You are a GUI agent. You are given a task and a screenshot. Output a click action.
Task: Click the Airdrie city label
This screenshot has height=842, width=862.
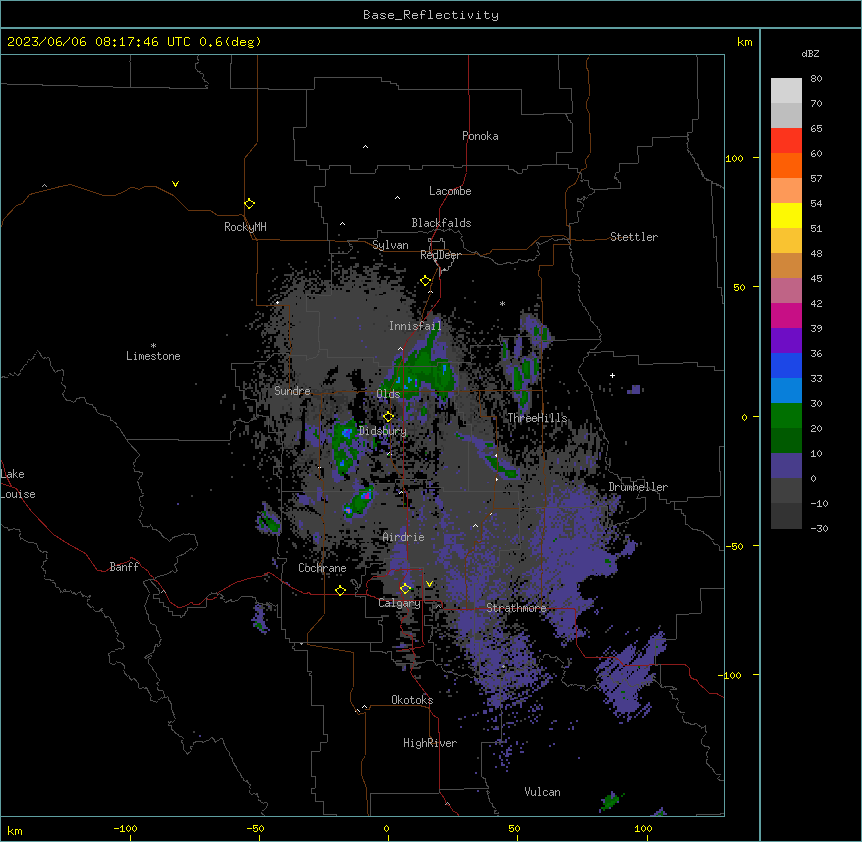point(403,537)
